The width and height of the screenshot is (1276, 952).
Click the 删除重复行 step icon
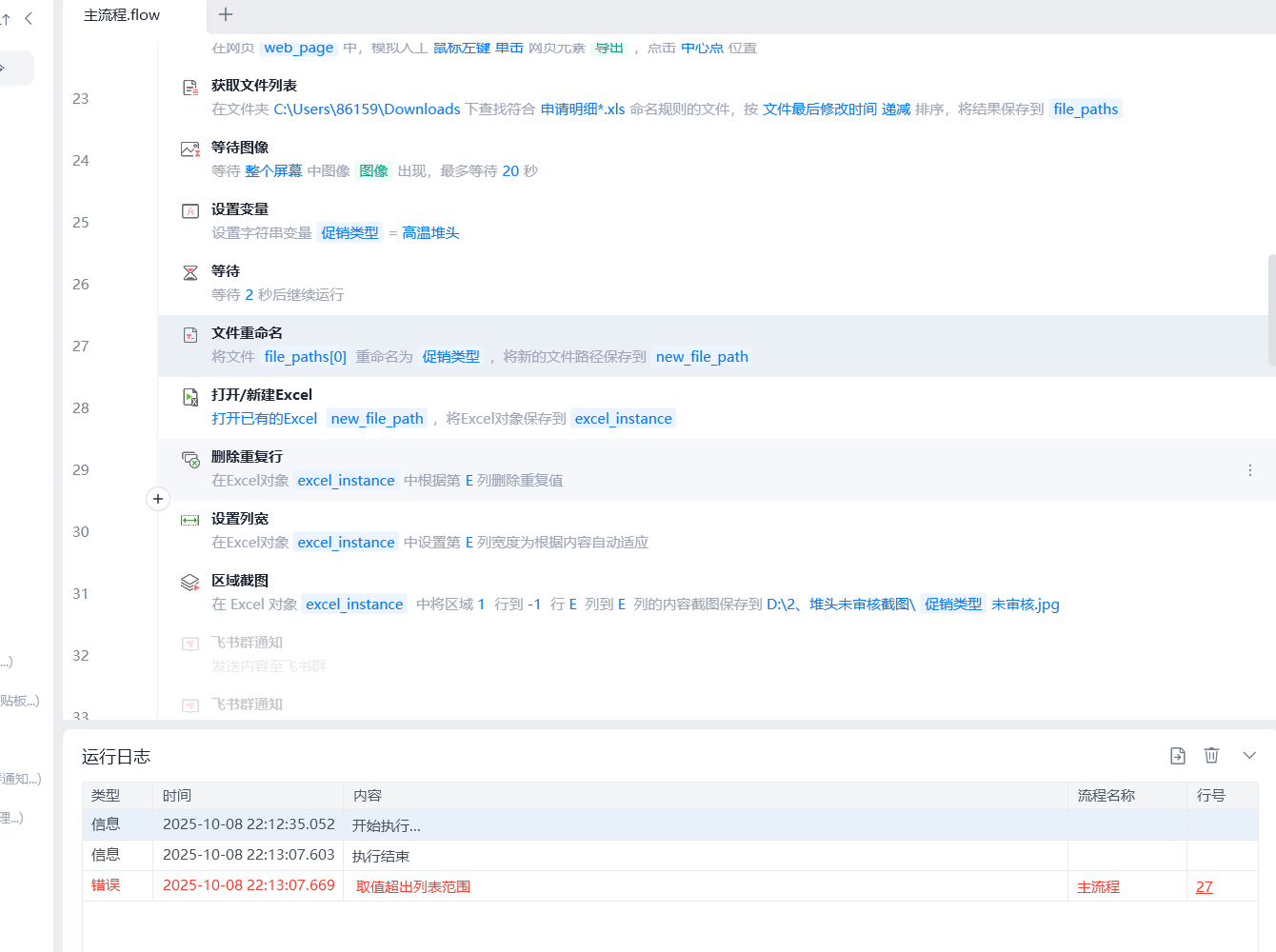click(190, 459)
